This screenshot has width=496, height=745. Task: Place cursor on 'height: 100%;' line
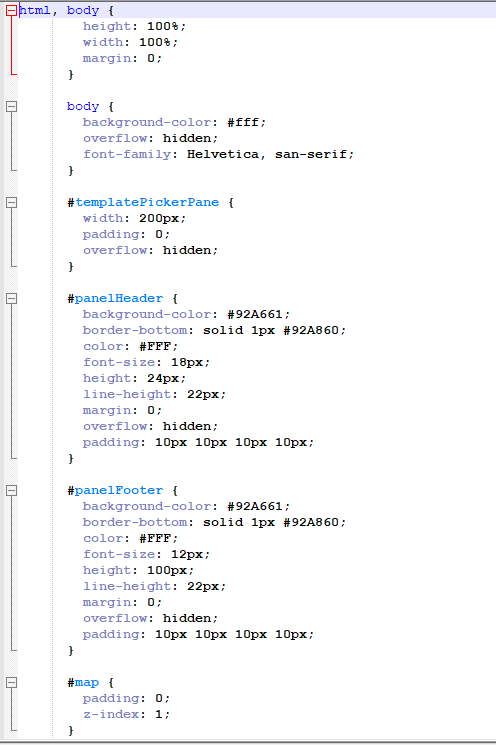click(134, 27)
